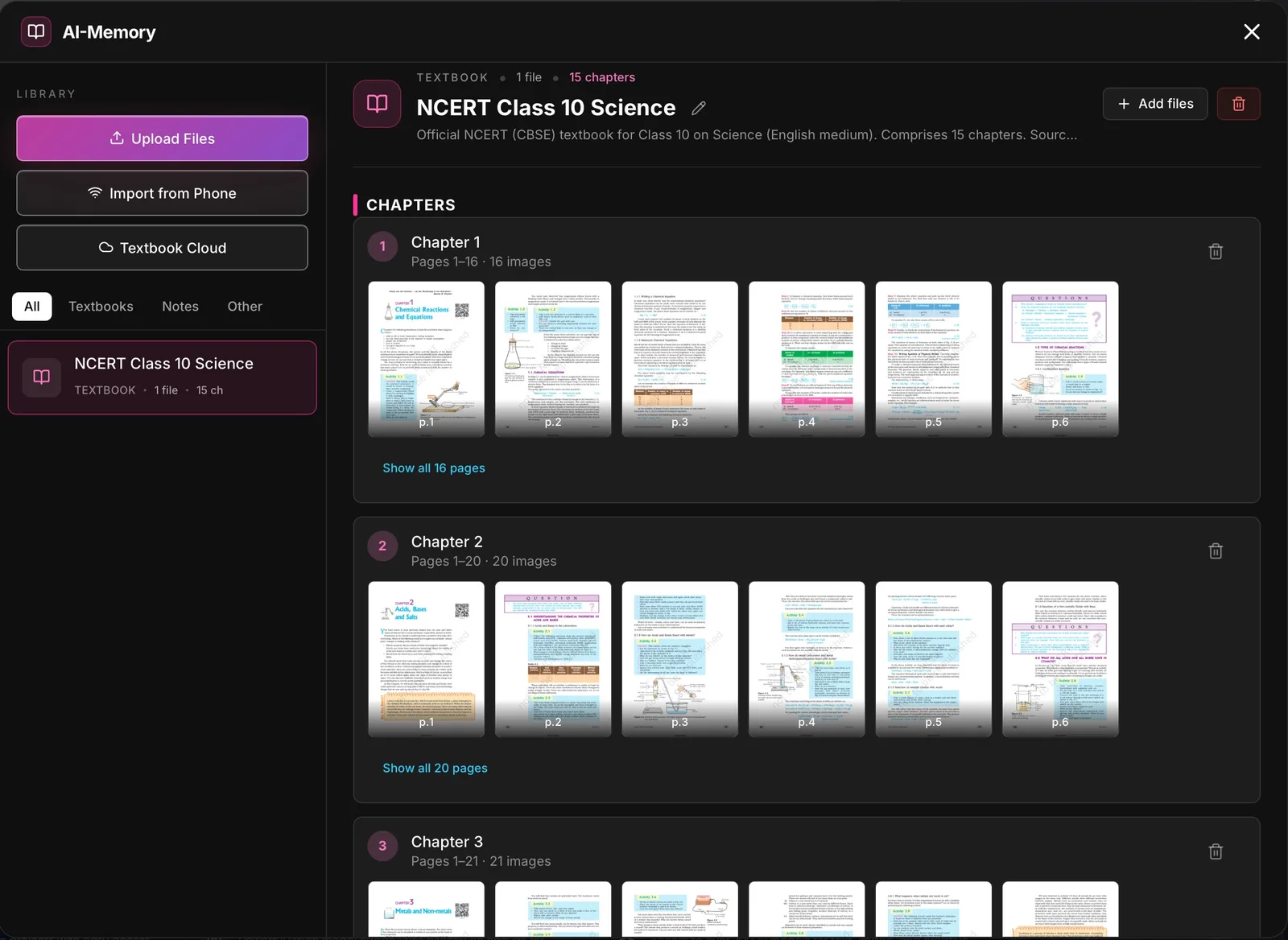Expand Chapter 1 with Show all 16 pages
The height and width of the screenshot is (940, 1288).
[x=434, y=468]
